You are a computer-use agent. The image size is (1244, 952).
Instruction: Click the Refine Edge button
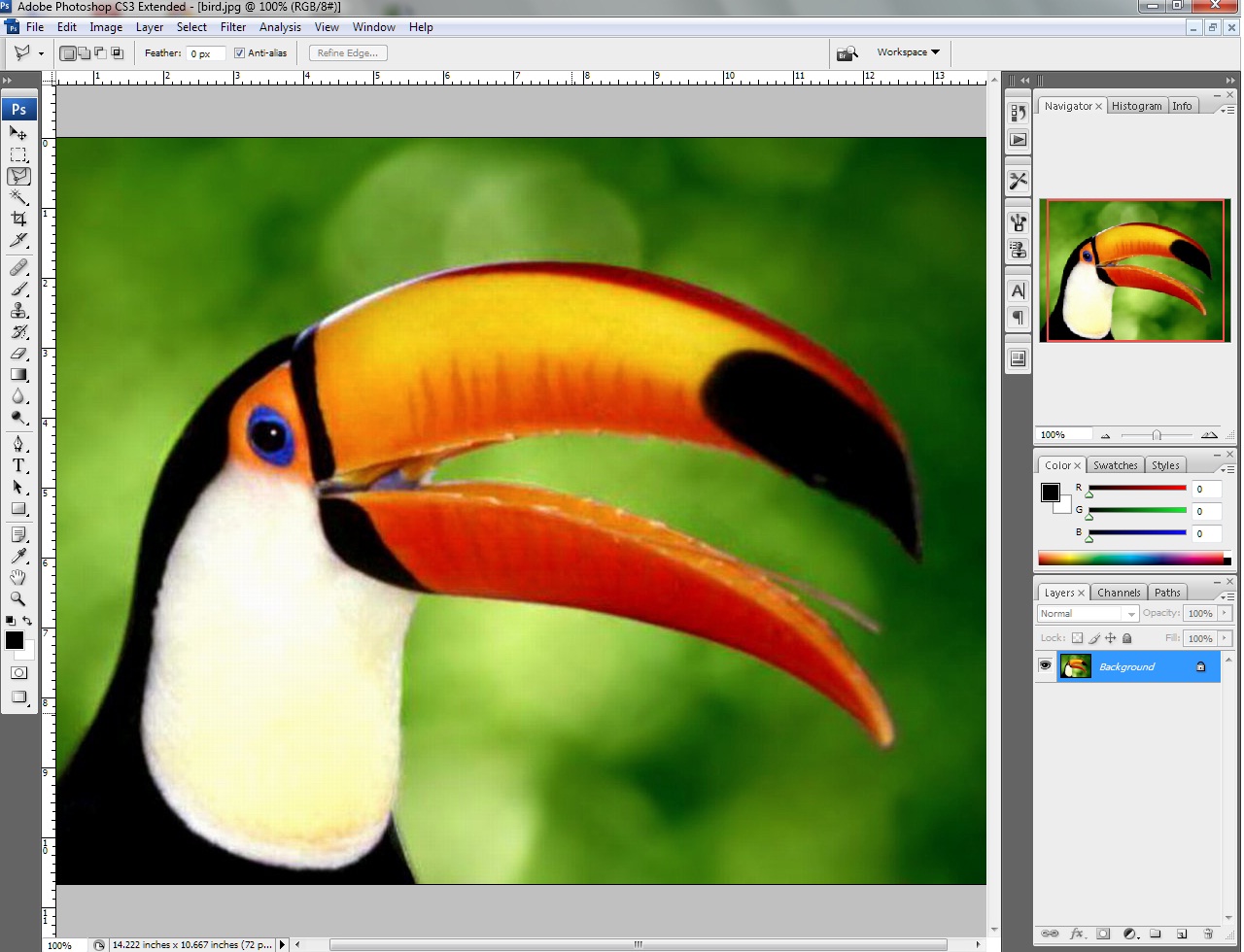coord(348,53)
